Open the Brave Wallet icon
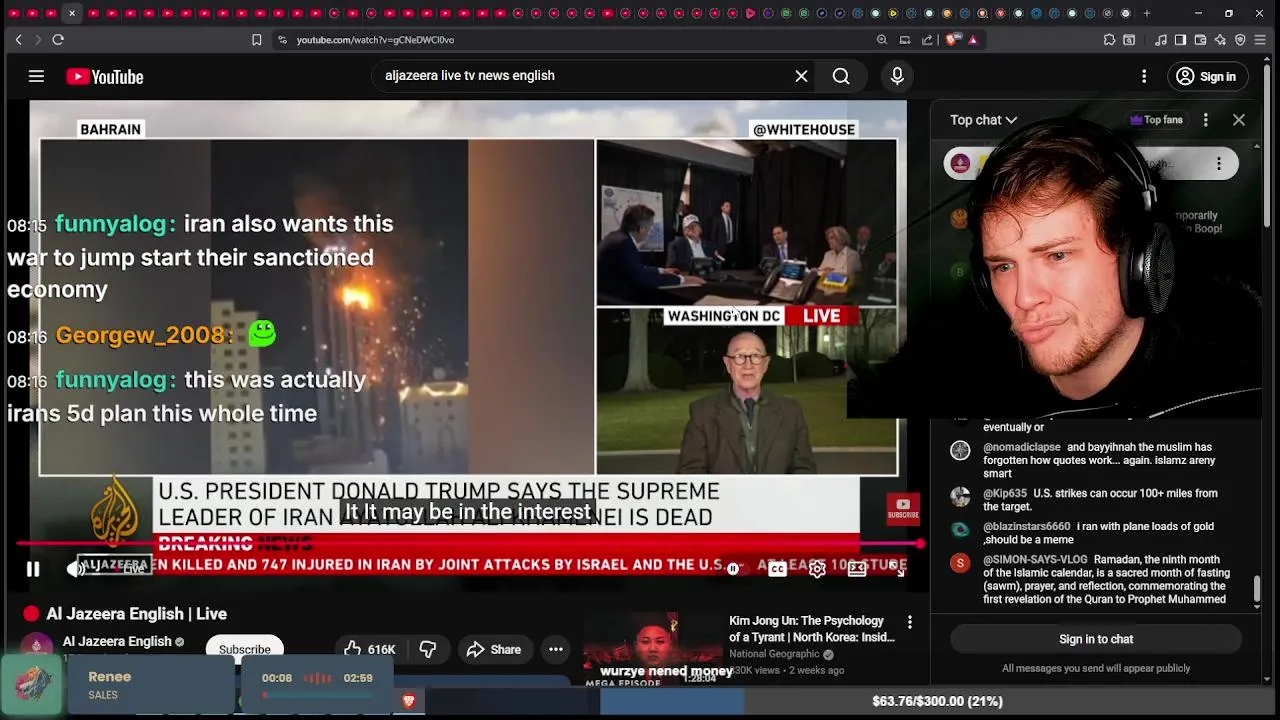Viewport: 1280px width, 720px height. [1200, 40]
